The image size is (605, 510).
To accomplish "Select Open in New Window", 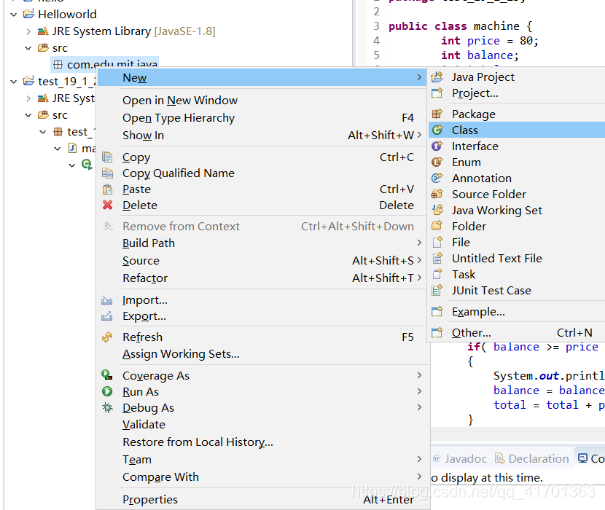I will 262,100.
